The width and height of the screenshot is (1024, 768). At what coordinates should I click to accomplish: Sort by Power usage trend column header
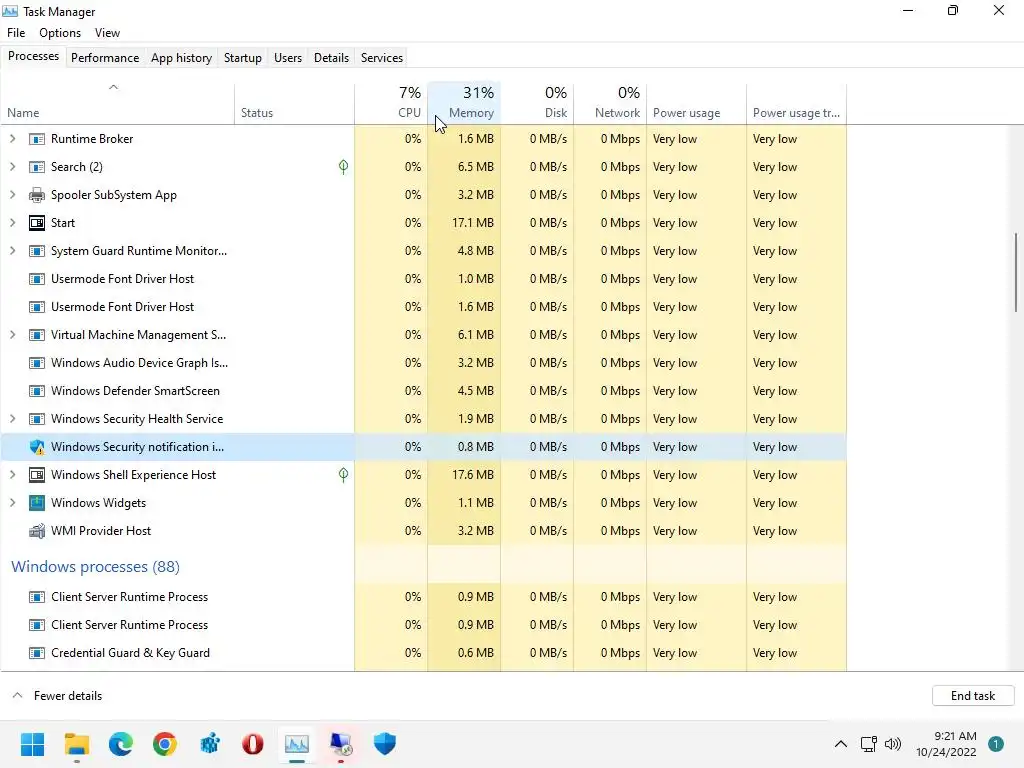click(797, 103)
